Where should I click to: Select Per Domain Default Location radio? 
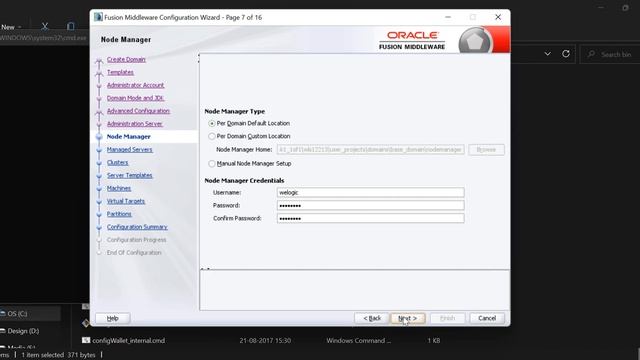click(x=211, y=123)
